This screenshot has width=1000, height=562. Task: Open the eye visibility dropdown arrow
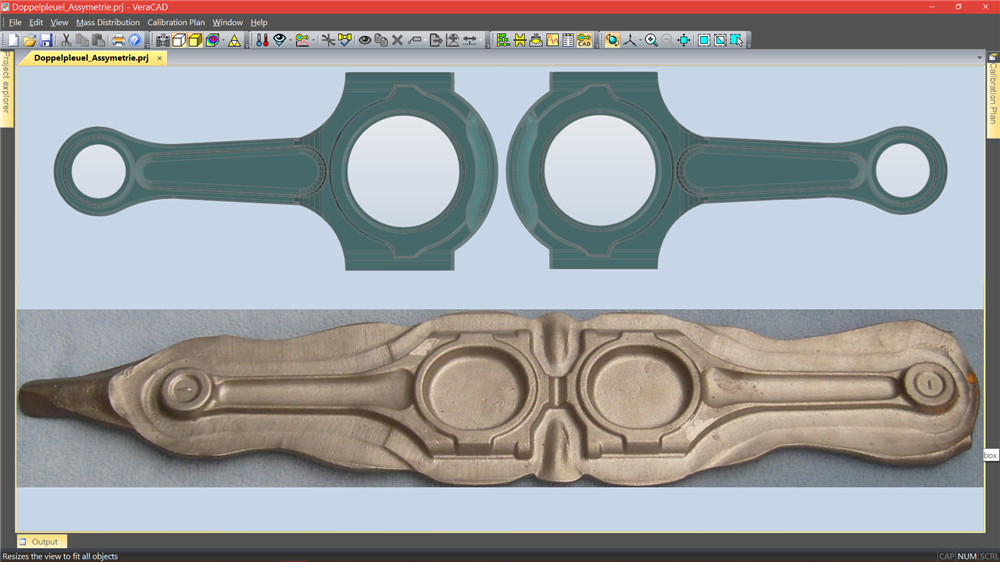(x=289, y=41)
